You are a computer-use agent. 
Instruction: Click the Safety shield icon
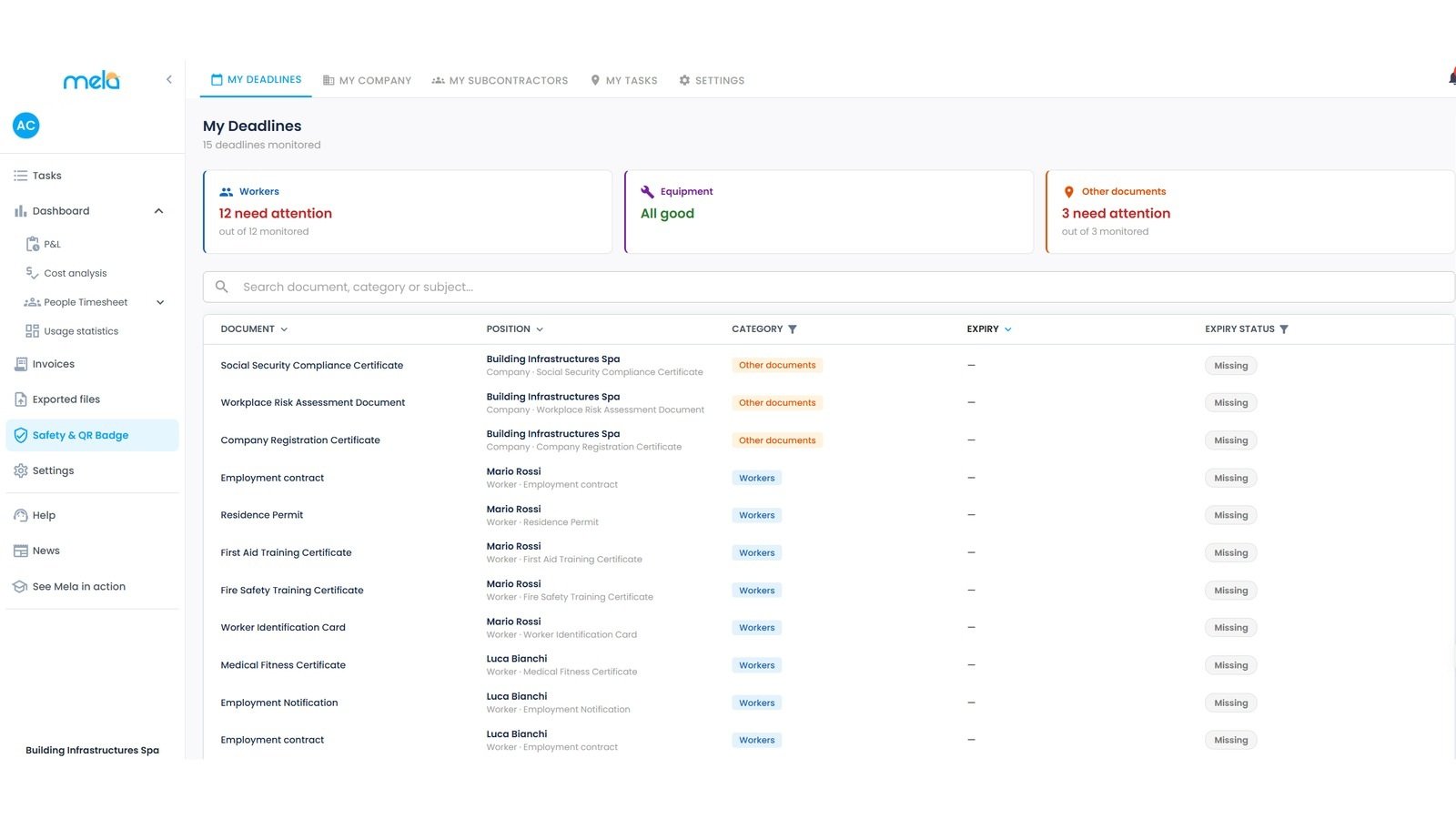(x=20, y=435)
